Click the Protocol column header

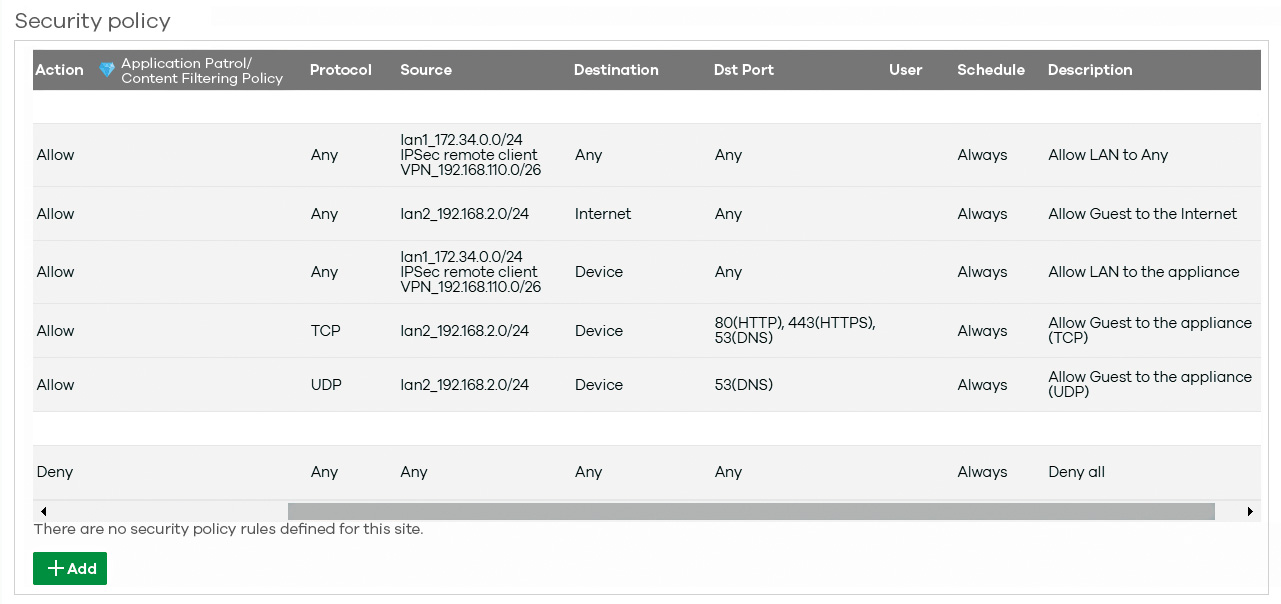(341, 70)
